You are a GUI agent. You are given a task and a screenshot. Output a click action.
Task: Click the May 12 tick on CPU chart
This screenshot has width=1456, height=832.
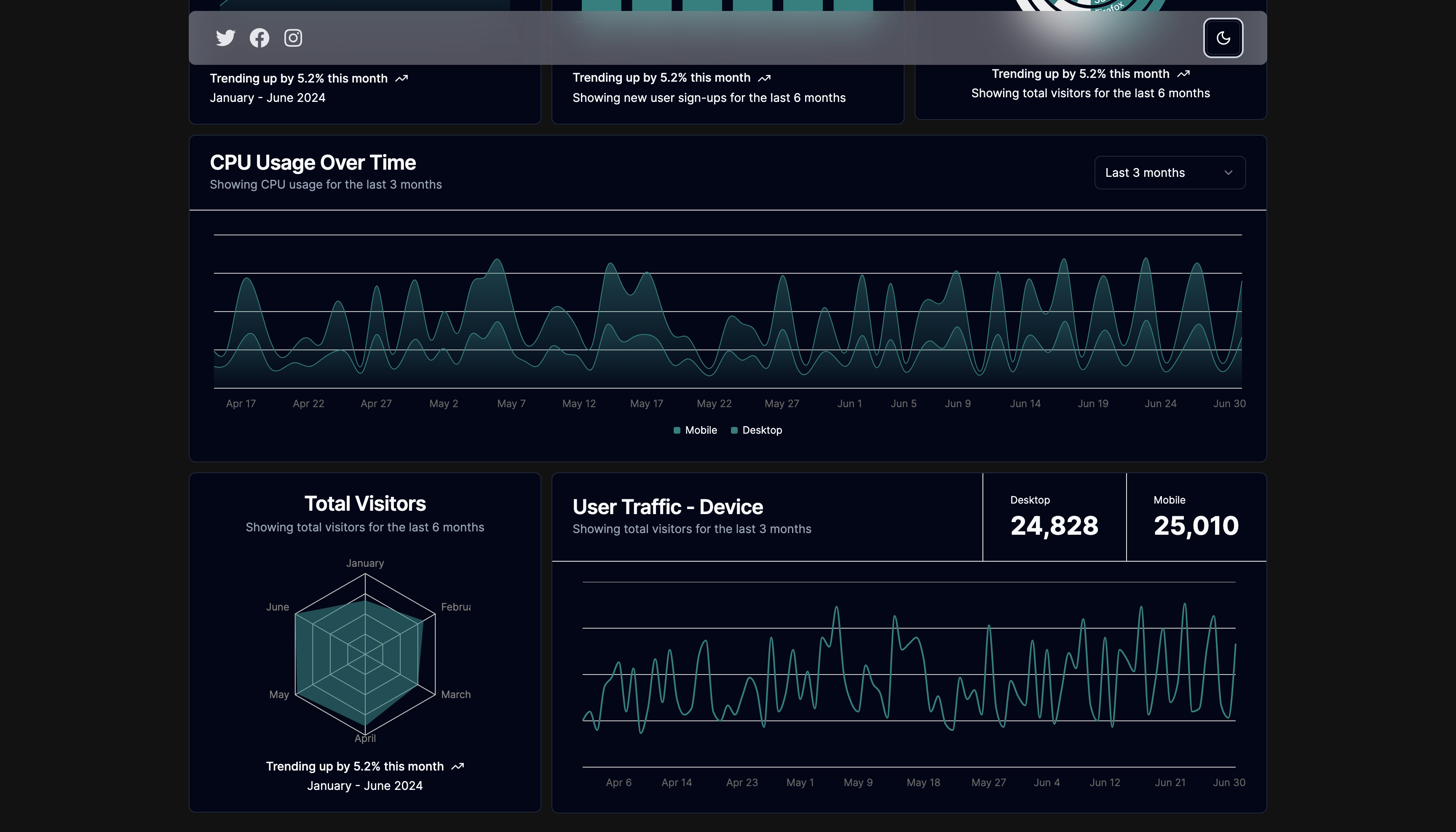coord(578,403)
